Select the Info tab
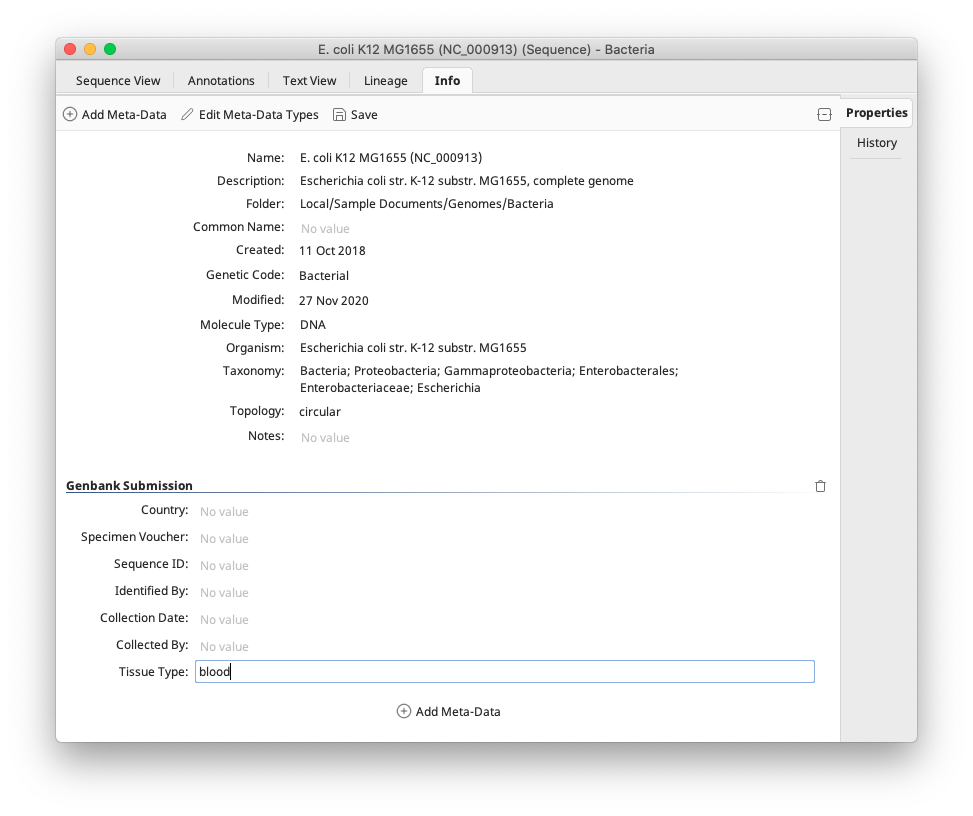Viewport: 973px width, 816px height. click(447, 81)
